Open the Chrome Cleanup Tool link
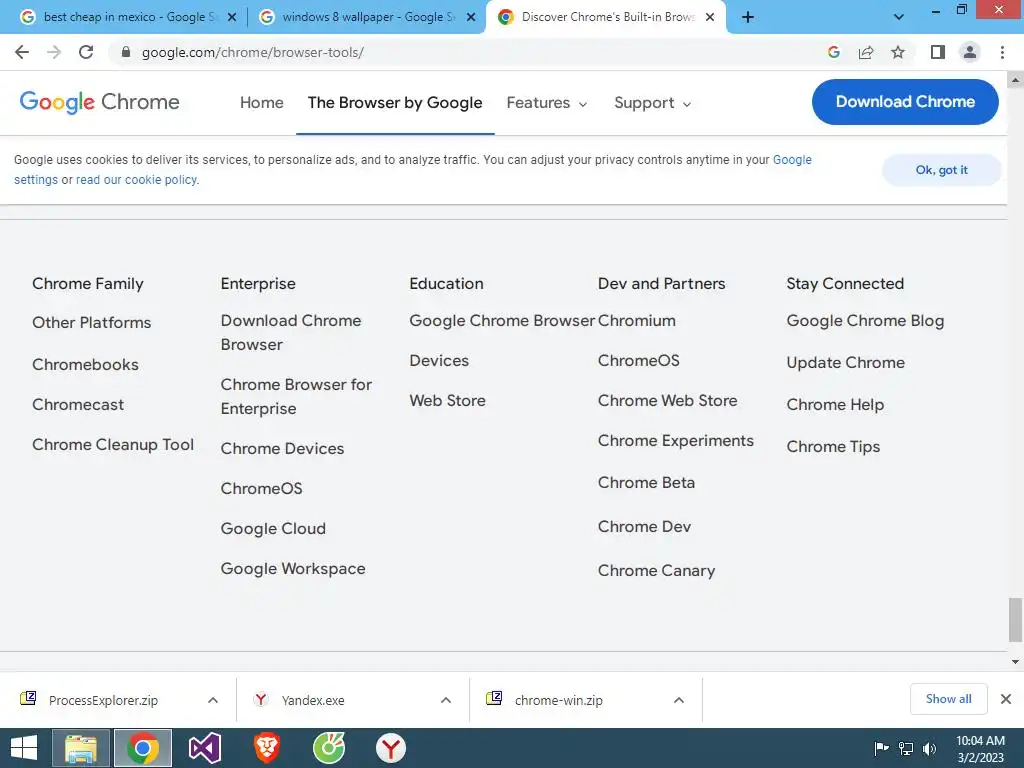 tap(113, 445)
